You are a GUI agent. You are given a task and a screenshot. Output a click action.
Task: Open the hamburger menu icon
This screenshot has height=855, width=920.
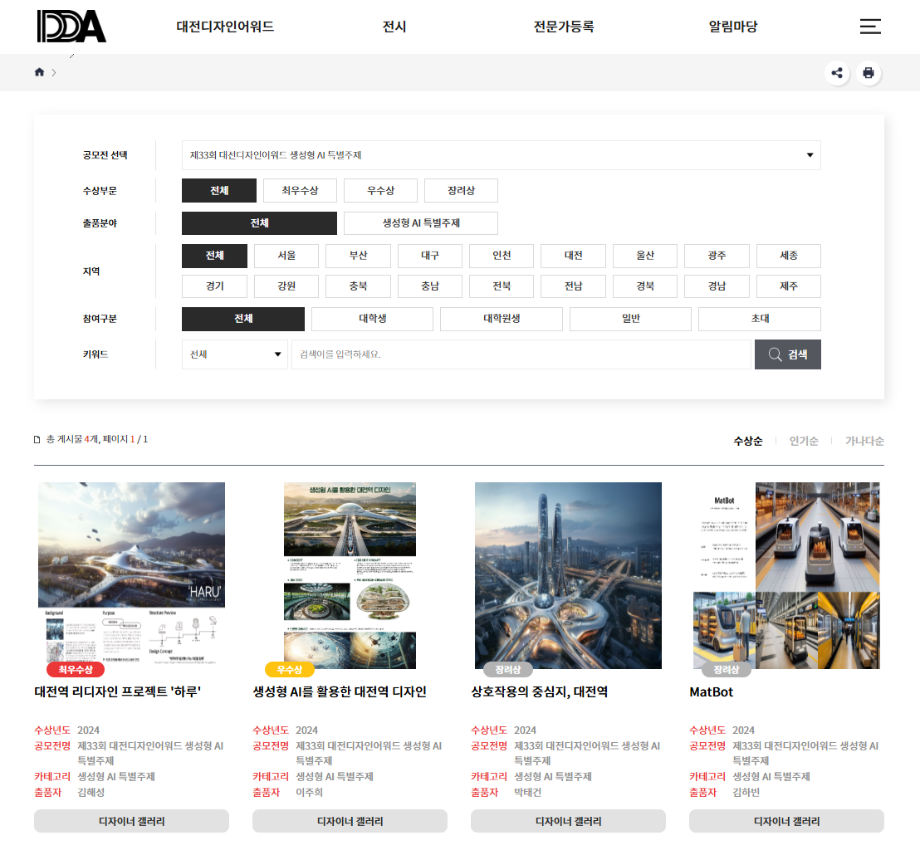(x=869, y=27)
